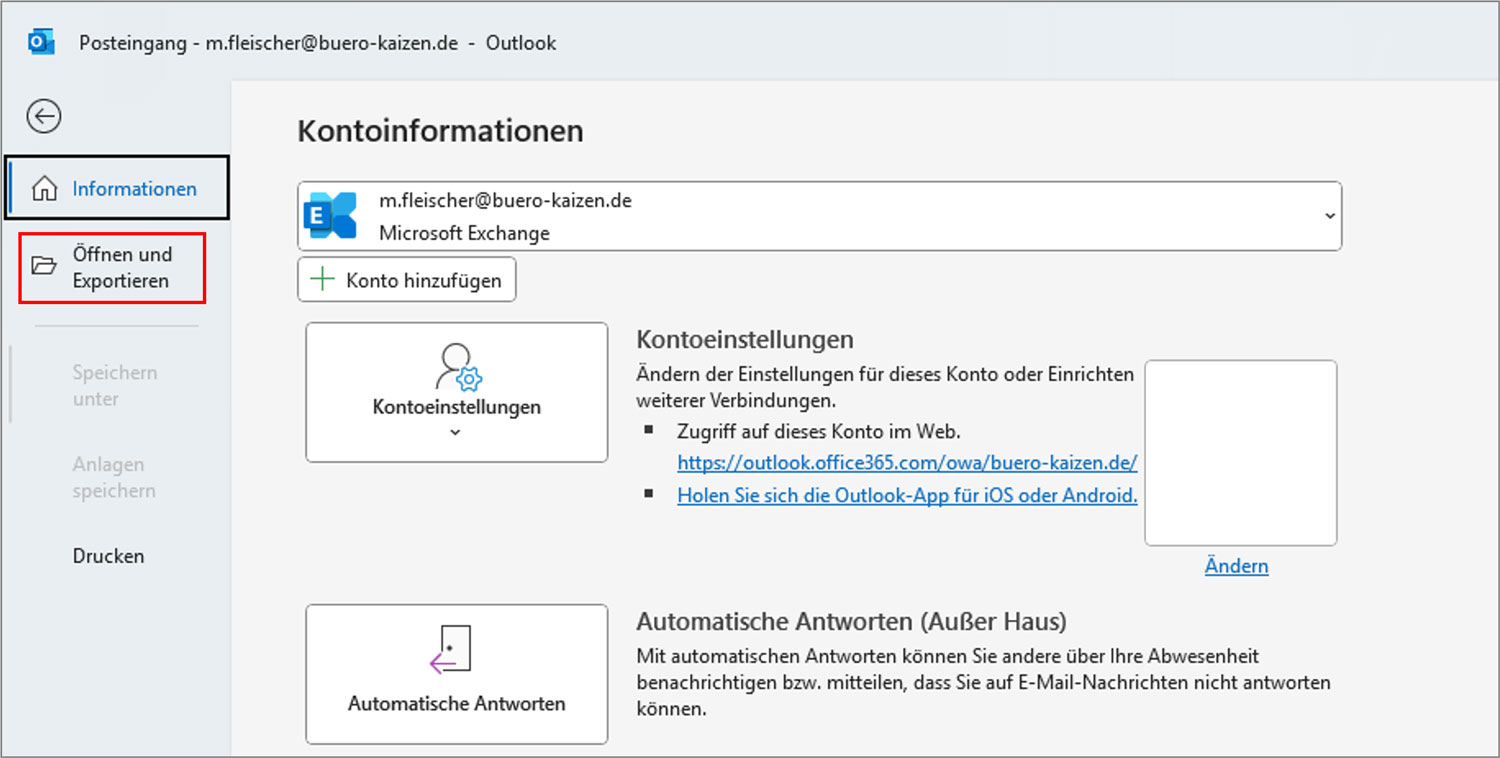Screen dimensions: 1500x758
Task: Open the Kontoeinstellungen dropdown chevron
Action: (x=455, y=432)
